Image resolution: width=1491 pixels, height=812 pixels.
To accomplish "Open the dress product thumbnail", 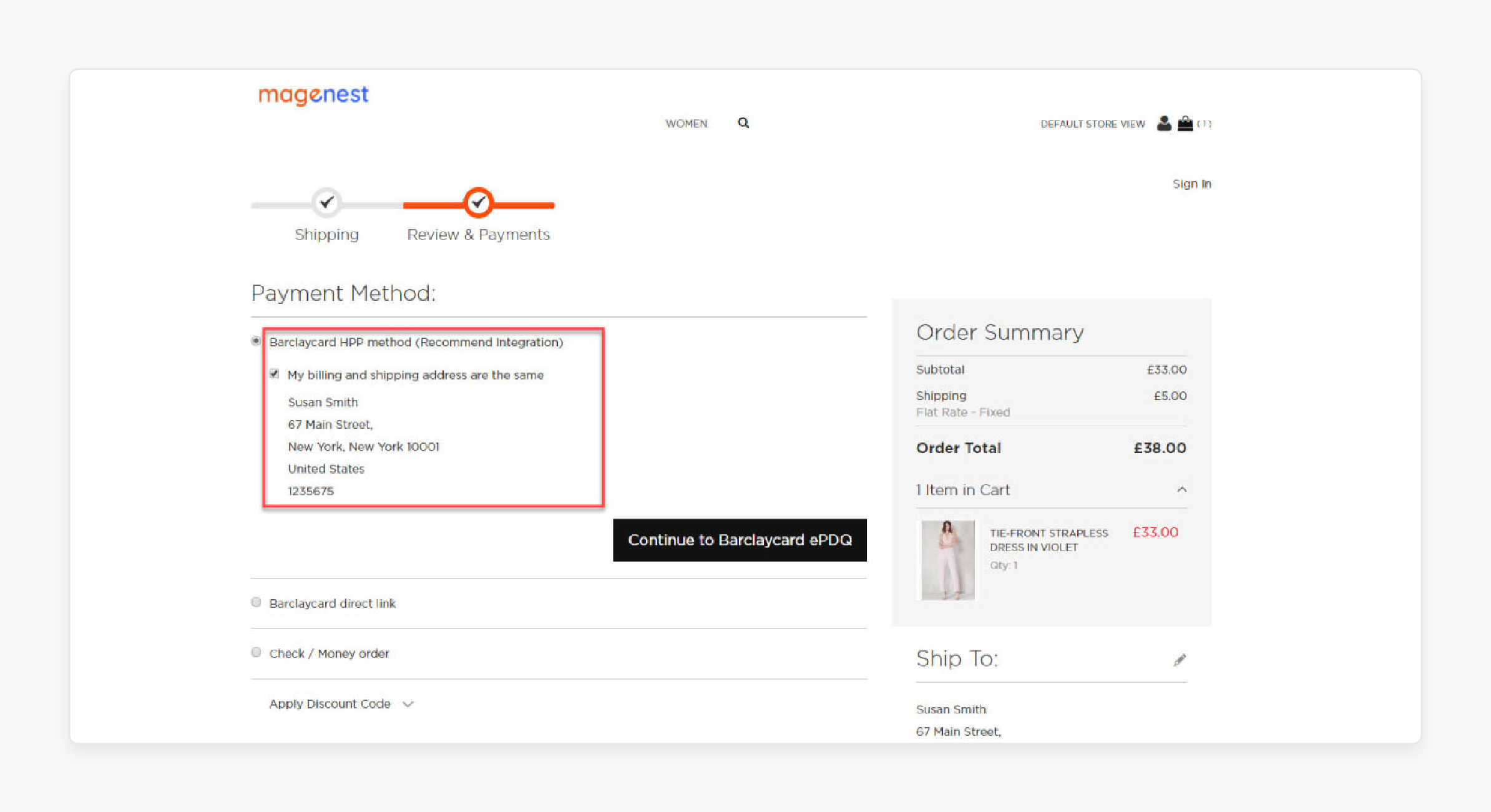I will [947, 560].
